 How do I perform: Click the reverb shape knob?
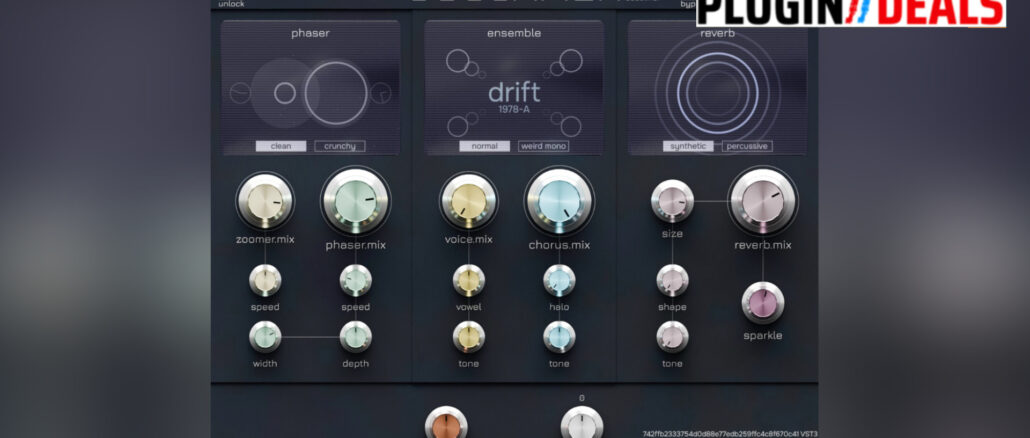673,280
